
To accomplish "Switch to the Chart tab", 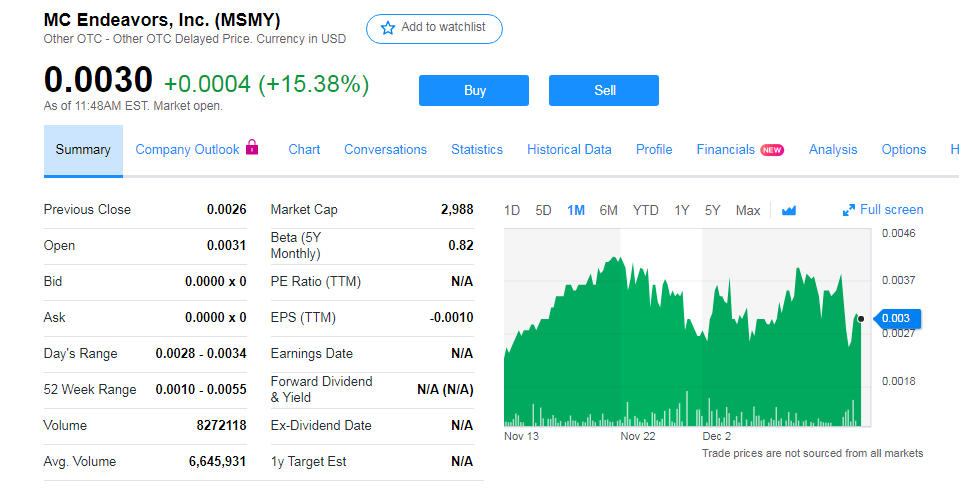I will point(304,150).
